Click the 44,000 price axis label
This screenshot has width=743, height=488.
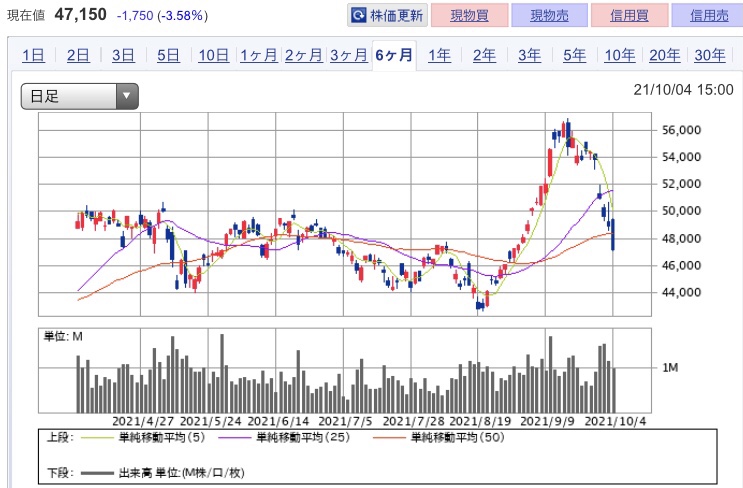coord(681,292)
